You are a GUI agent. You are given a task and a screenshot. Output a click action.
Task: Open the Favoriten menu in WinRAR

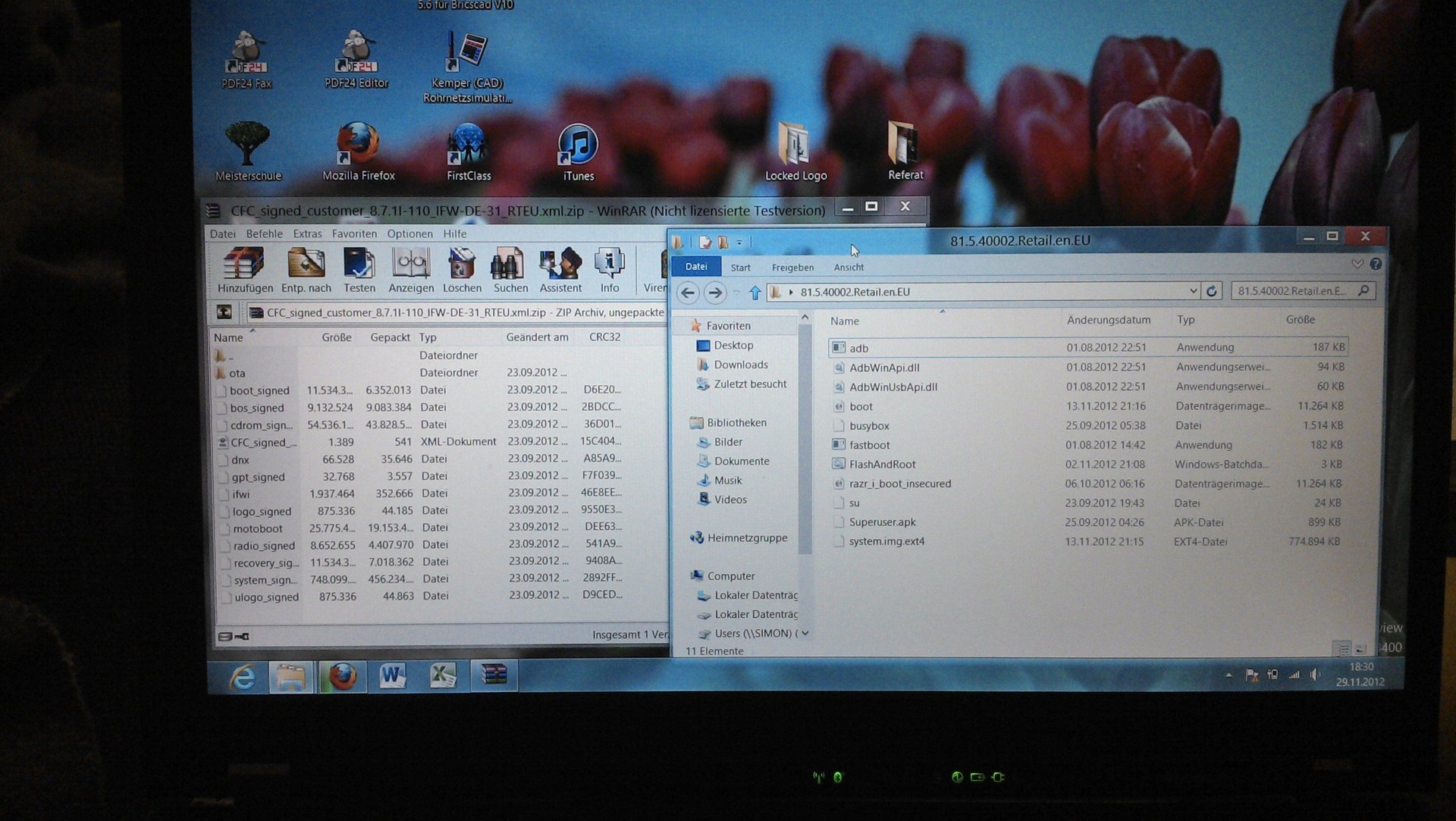354,233
